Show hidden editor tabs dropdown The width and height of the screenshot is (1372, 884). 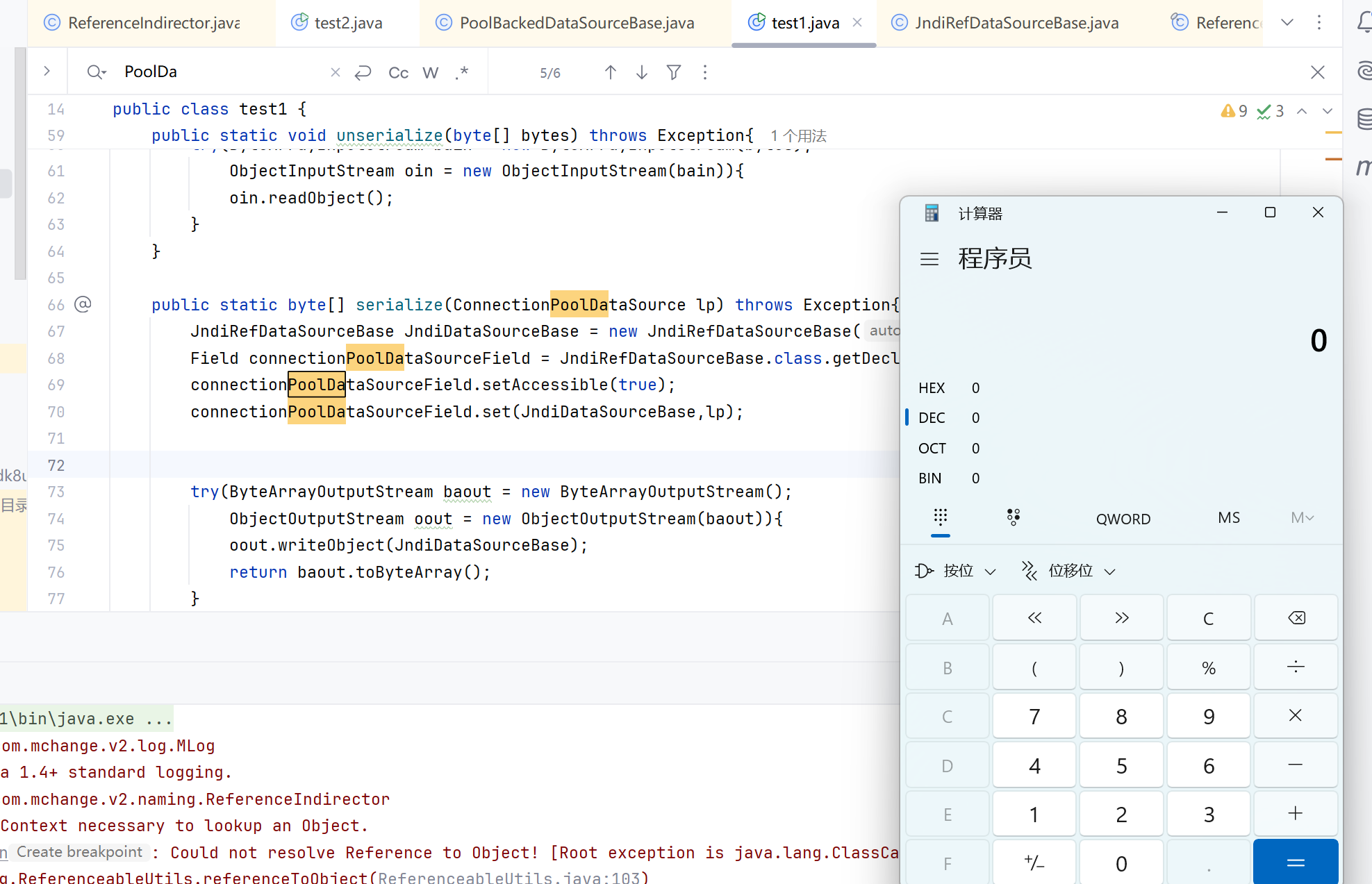pos(1287,22)
